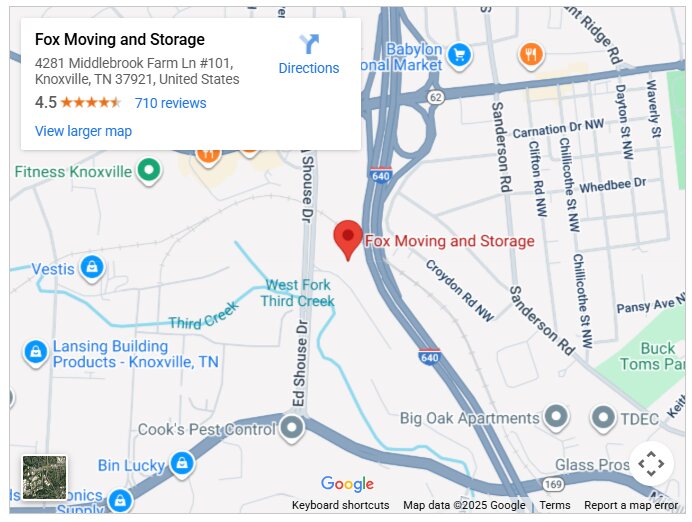Select the Lansing Building Products marker
Viewport: 692px width, 522px height.
[36, 353]
